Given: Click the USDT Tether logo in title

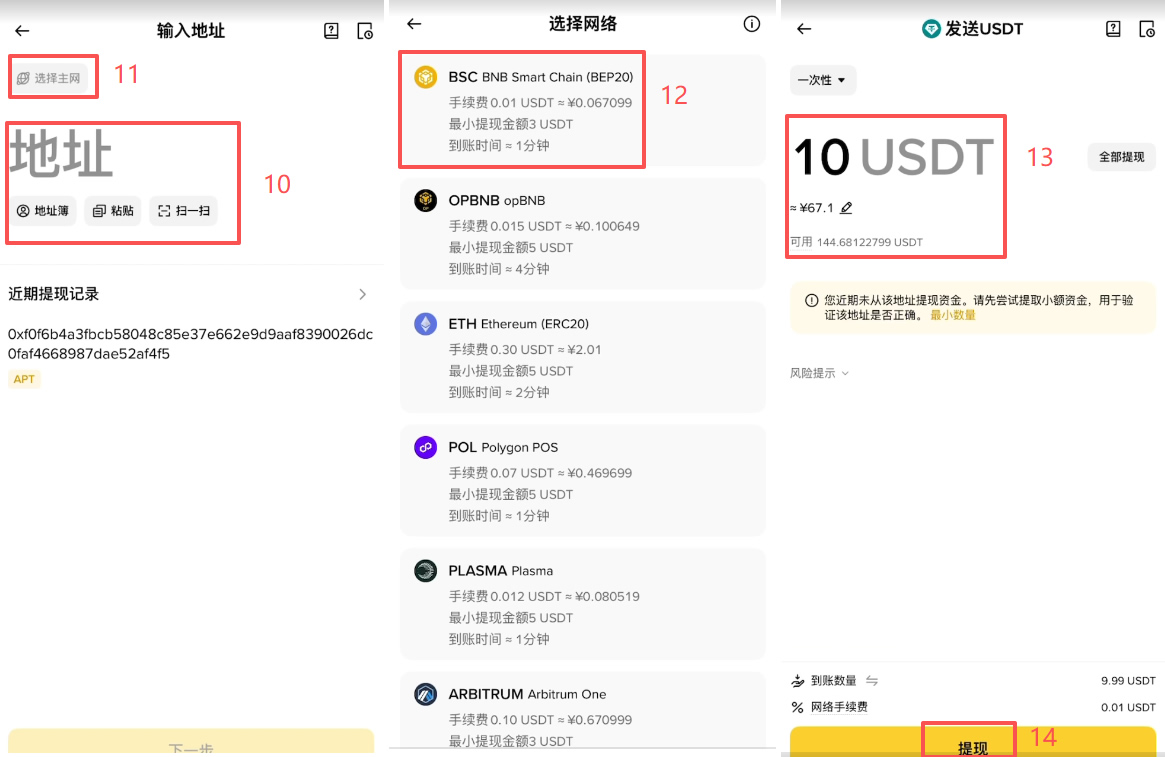Looking at the screenshot, I should click(x=931, y=29).
